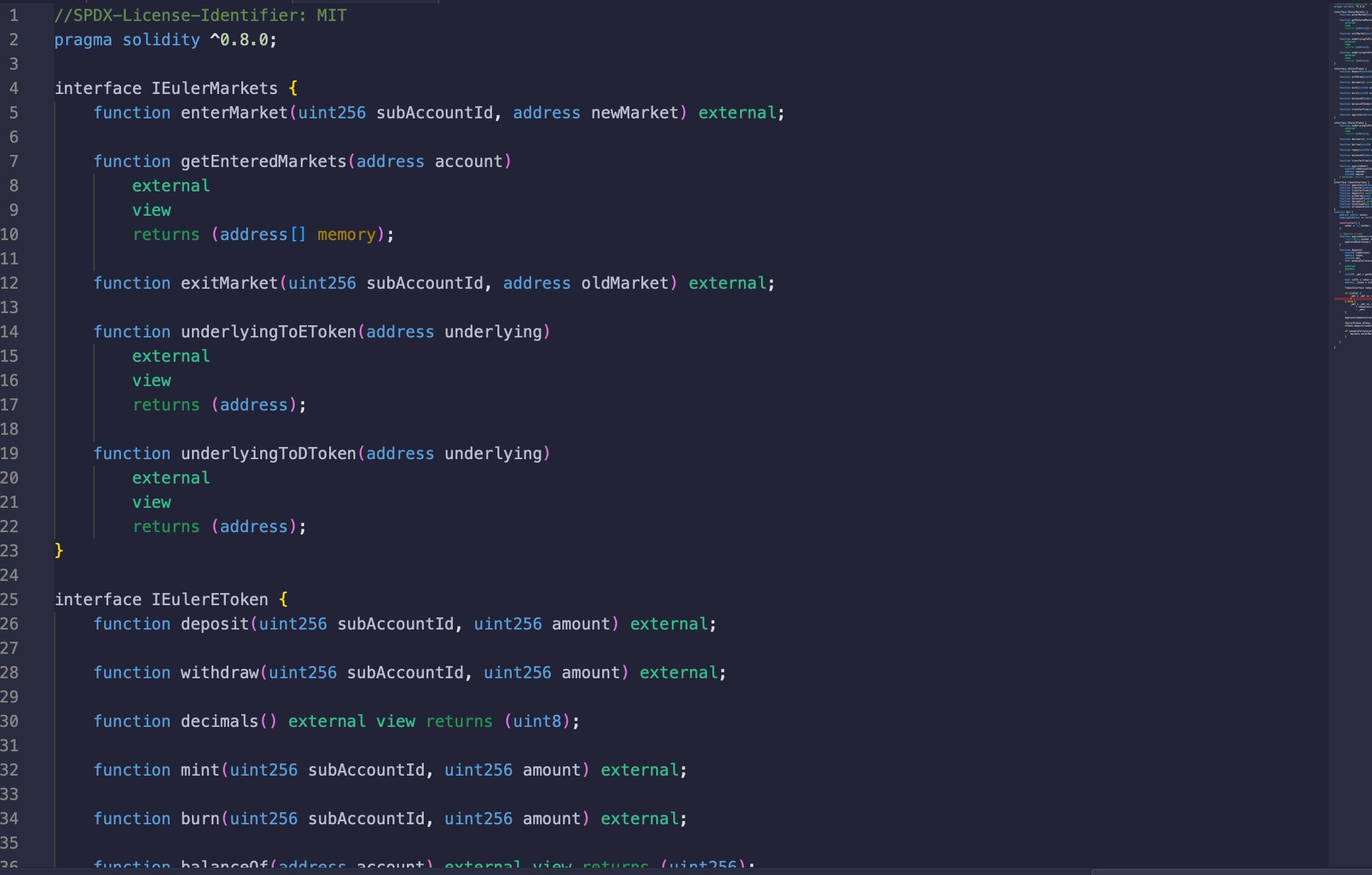Click 'view' keyword on line 21
This screenshot has width=1372, height=875.
point(151,502)
